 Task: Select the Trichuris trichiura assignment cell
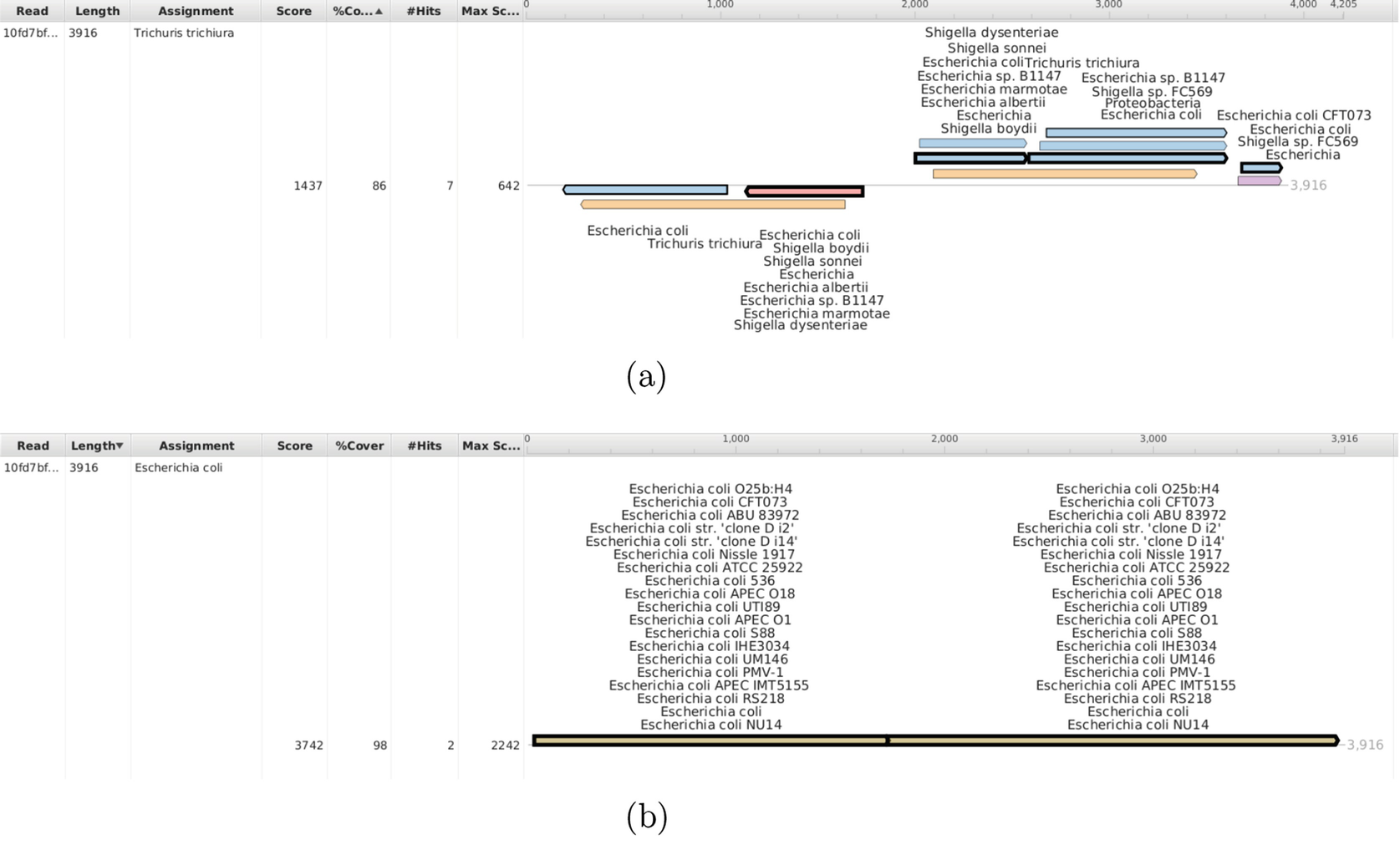pos(184,33)
